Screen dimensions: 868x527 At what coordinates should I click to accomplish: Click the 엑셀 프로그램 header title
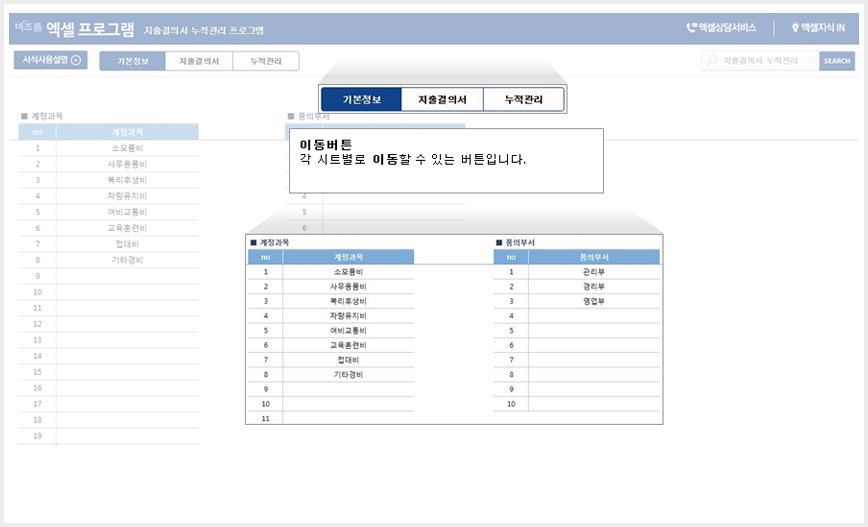(x=90, y=29)
